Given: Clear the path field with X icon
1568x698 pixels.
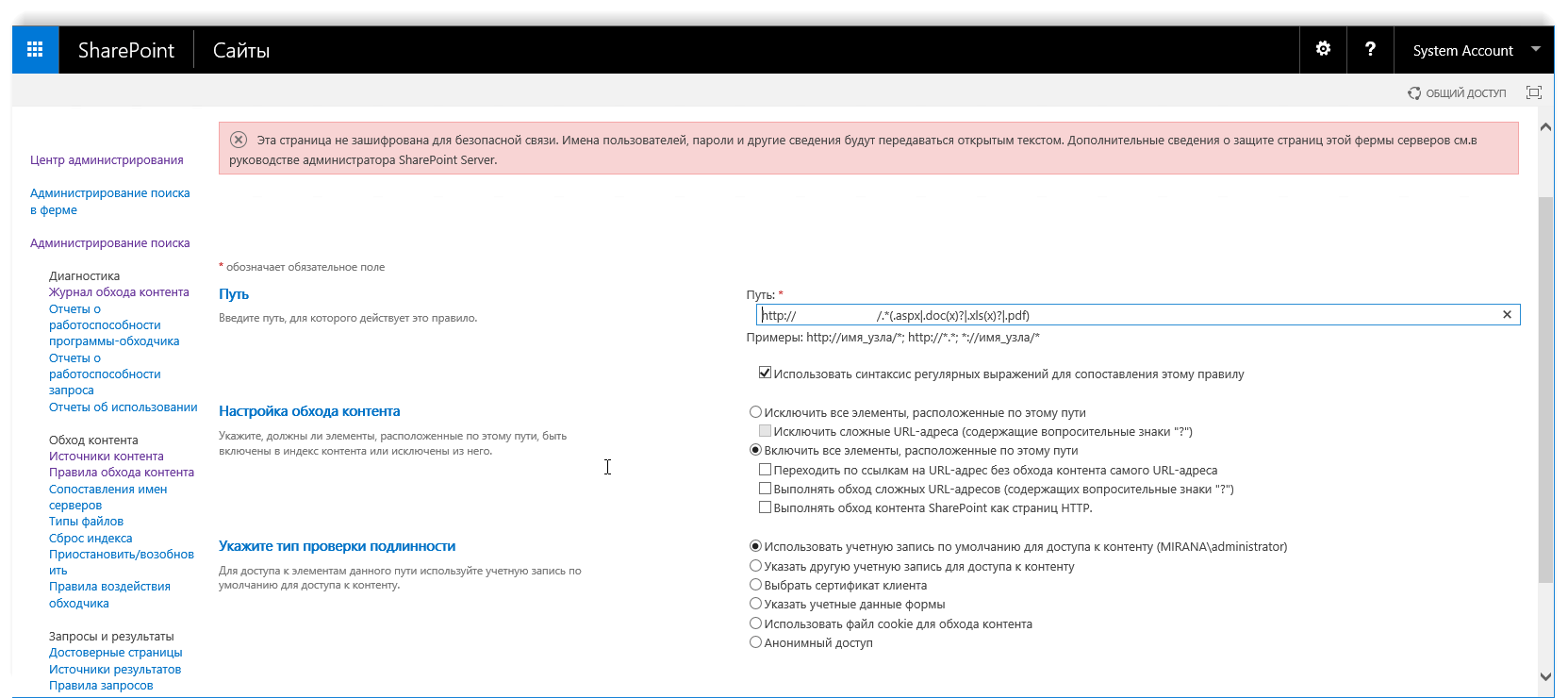Looking at the screenshot, I should pos(1507,315).
